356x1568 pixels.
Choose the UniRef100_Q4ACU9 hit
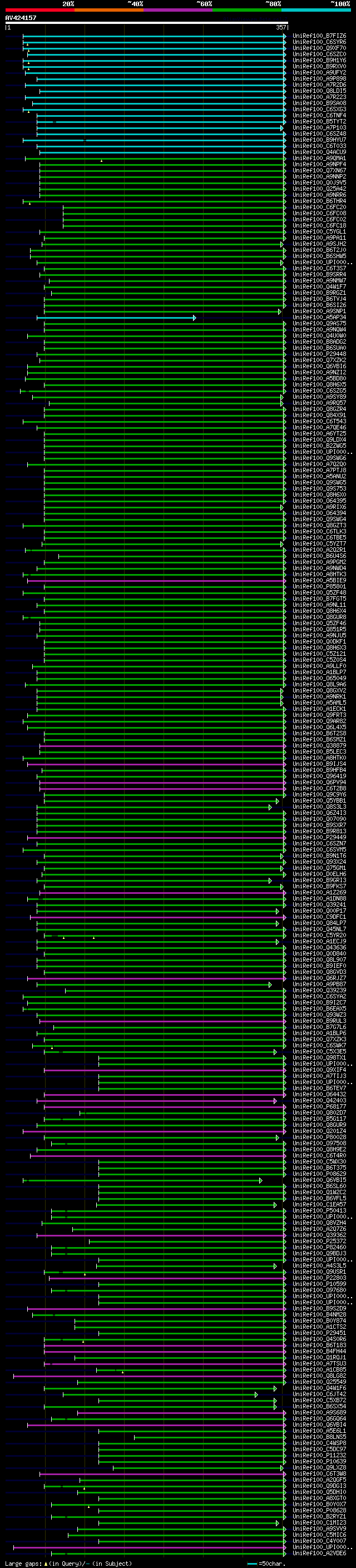319,152
